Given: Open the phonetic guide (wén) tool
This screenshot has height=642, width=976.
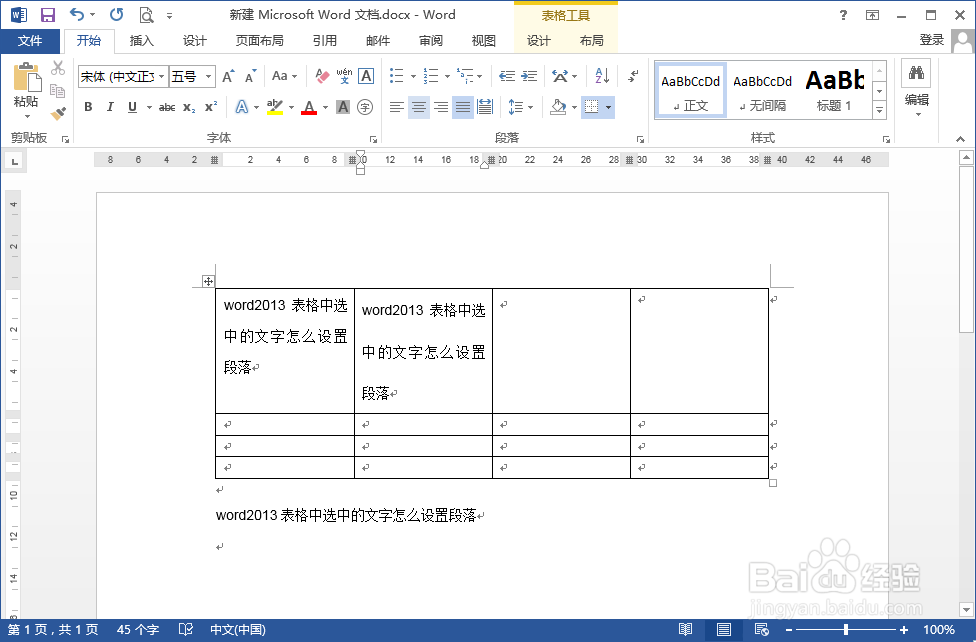Looking at the screenshot, I should point(344,76).
